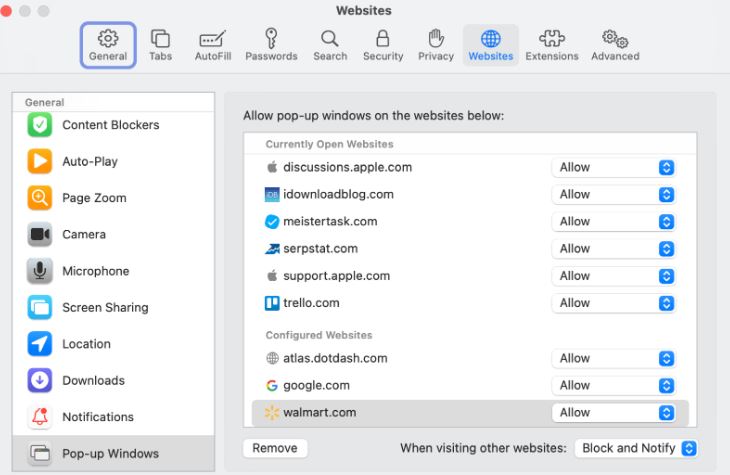Close the Websites preferences window
The height and width of the screenshot is (475, 730).
(6, 10)
